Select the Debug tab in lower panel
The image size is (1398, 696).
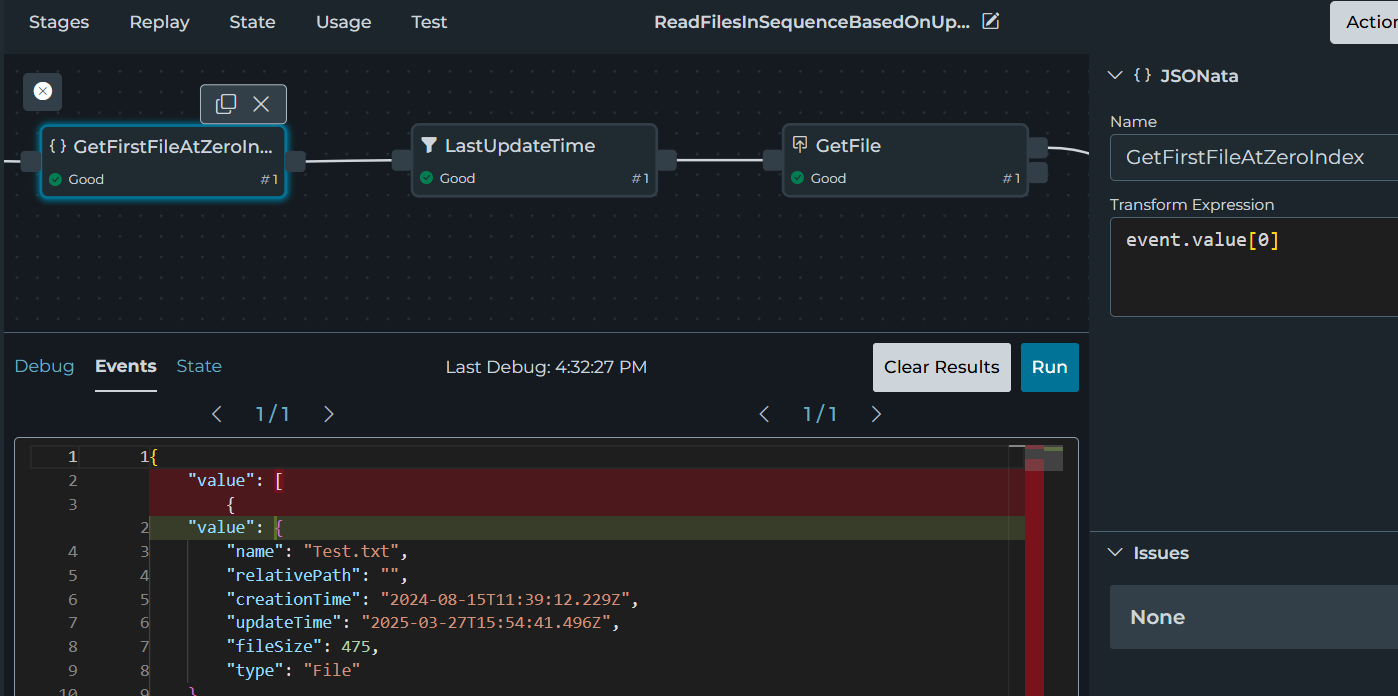point(44,366)
